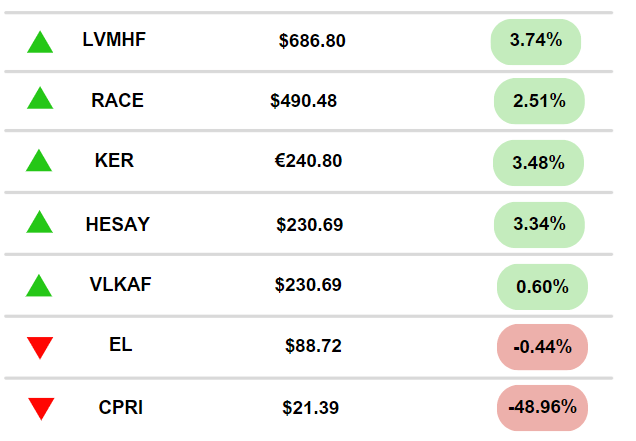Click the green up arrow beside KER
This screenshot has height=441, width=636.
(39, 160)
